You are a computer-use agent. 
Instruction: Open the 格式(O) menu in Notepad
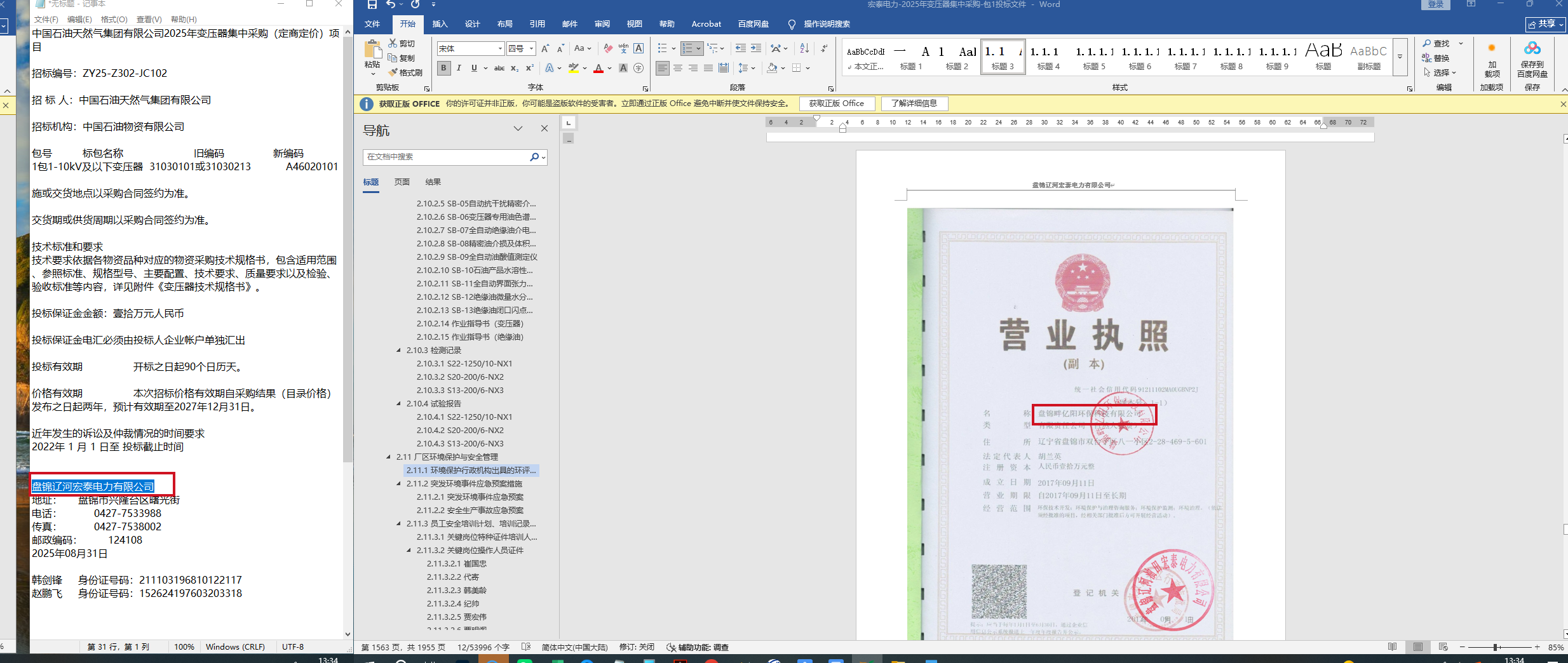114,20
